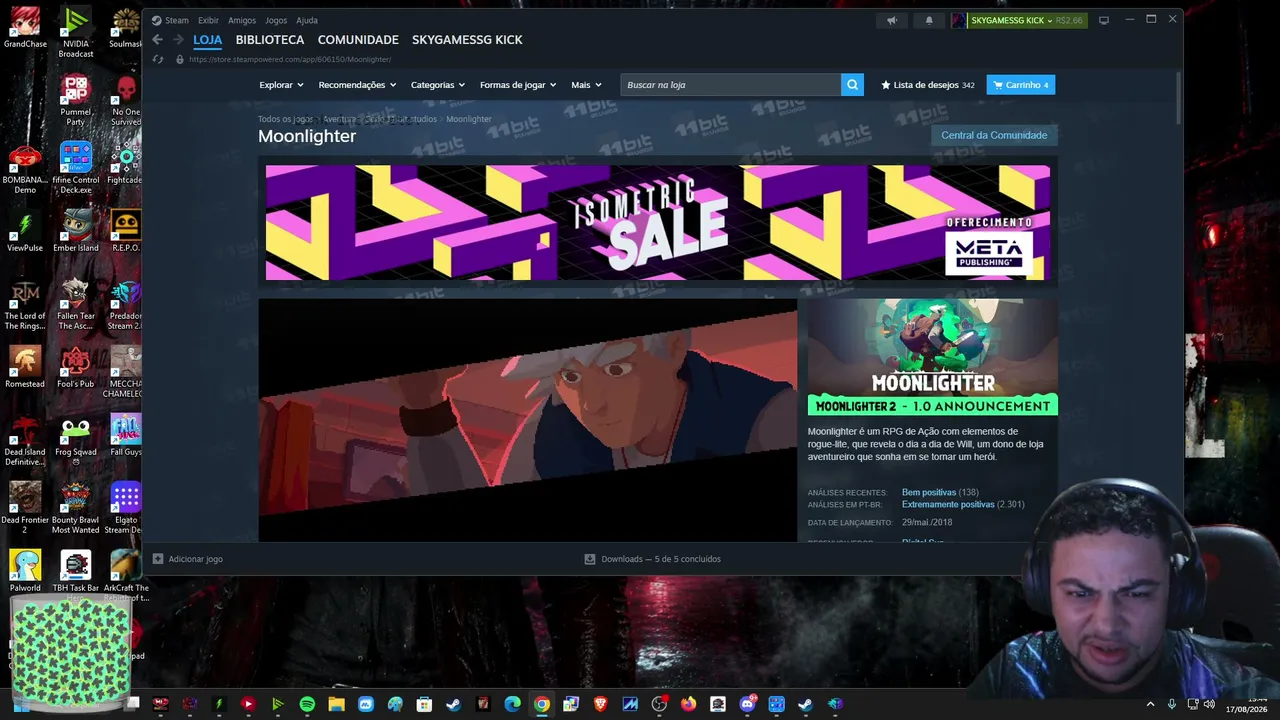Open Brave browser from the taskbar
The image size is (1280, 720).
(600, 704)
